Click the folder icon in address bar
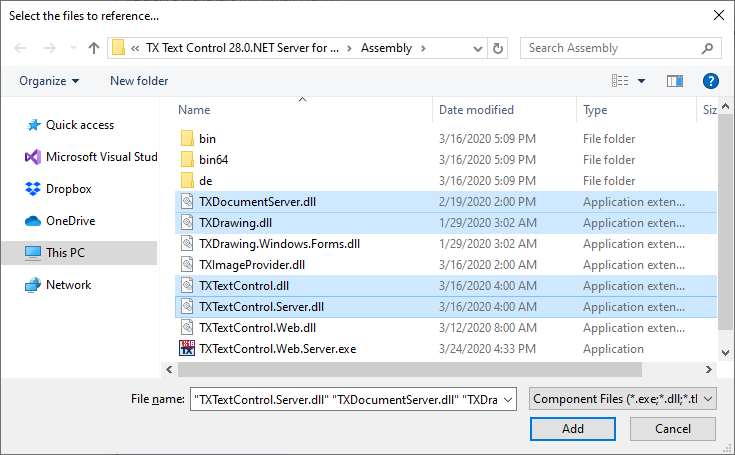 119,48
